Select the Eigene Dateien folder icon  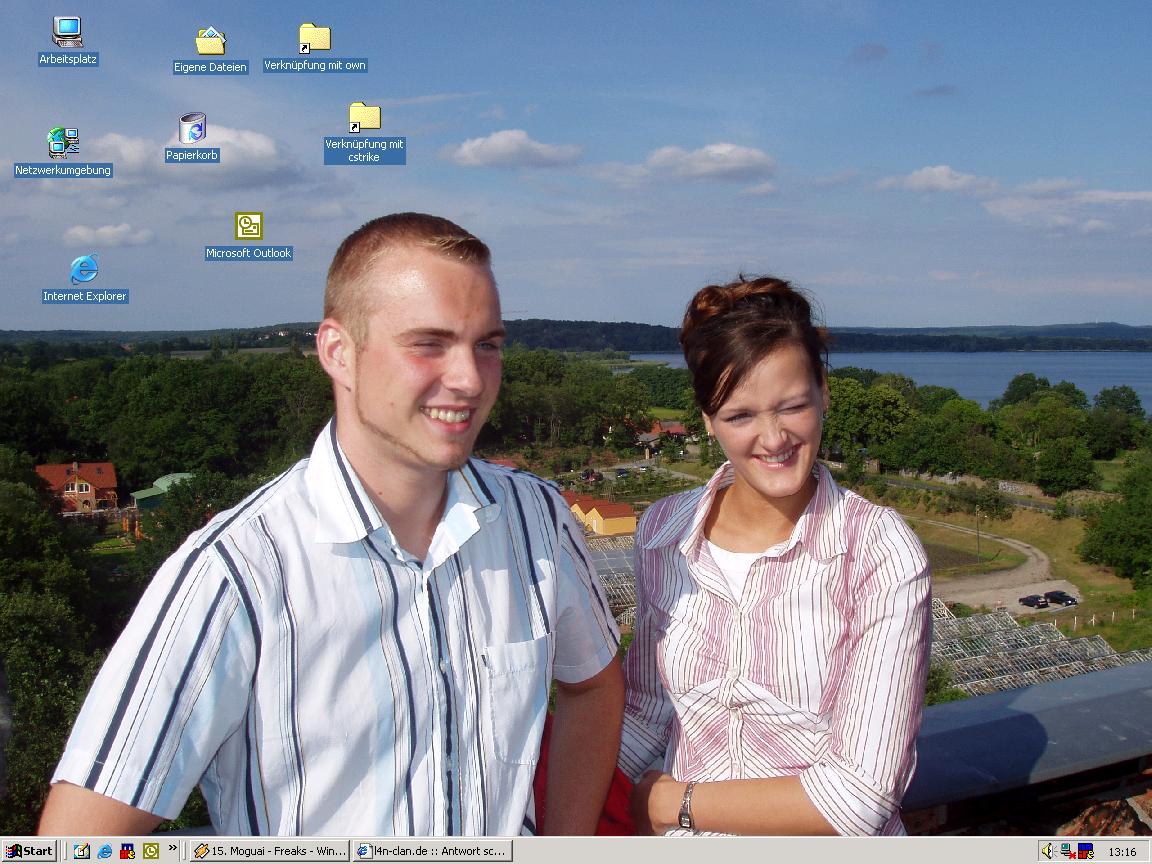[210, 42]
